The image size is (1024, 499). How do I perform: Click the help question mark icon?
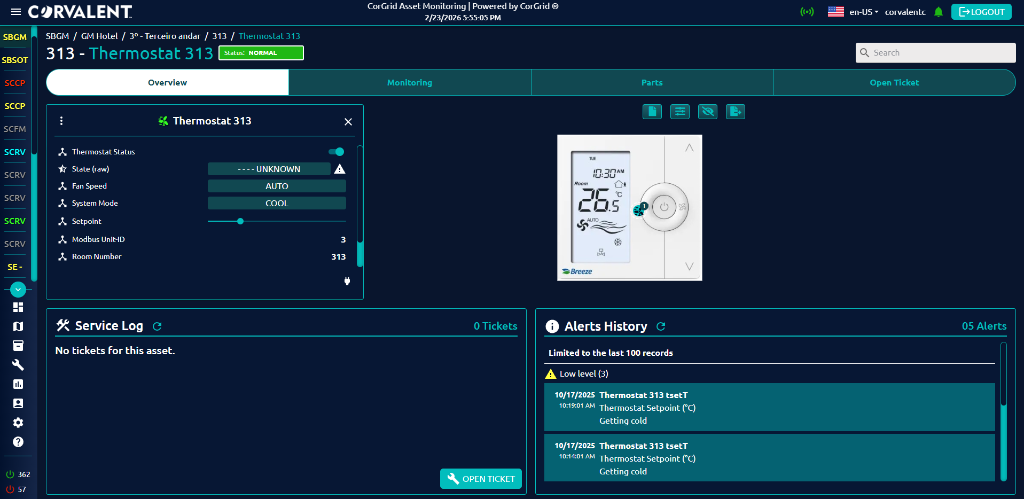tap(18, 442)
